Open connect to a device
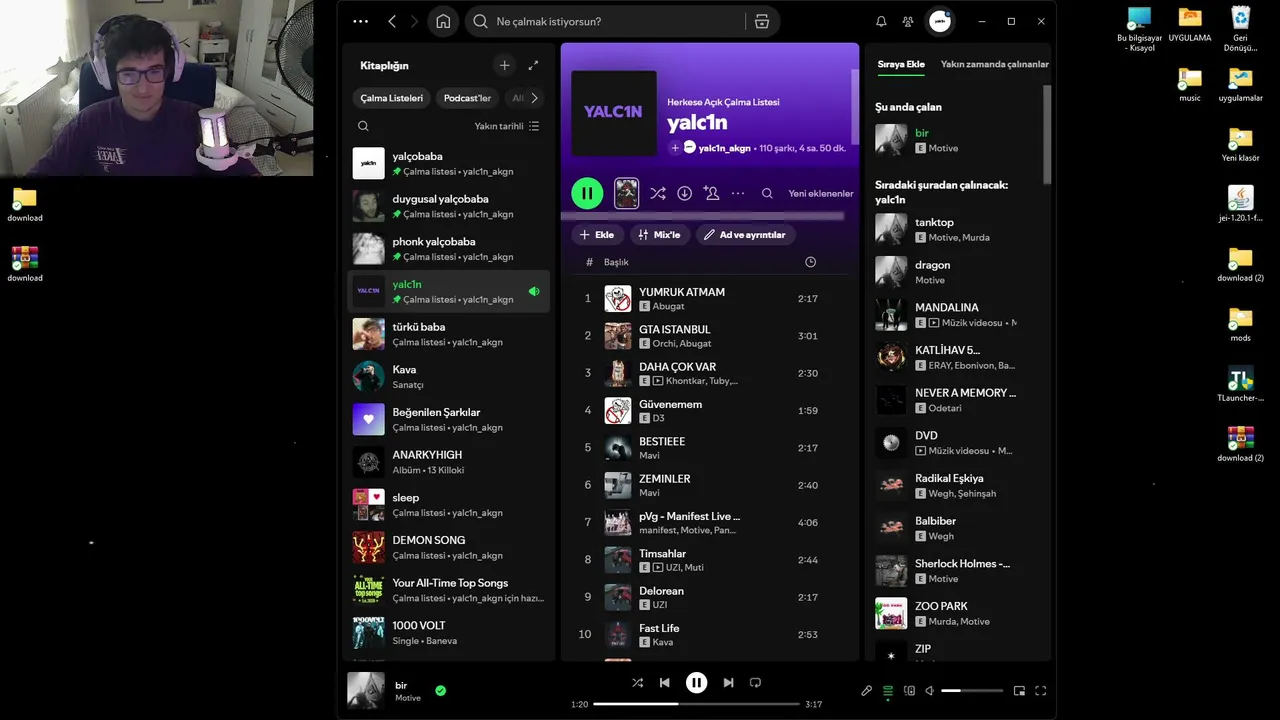The image size is (1280, 720). point(909,690)
